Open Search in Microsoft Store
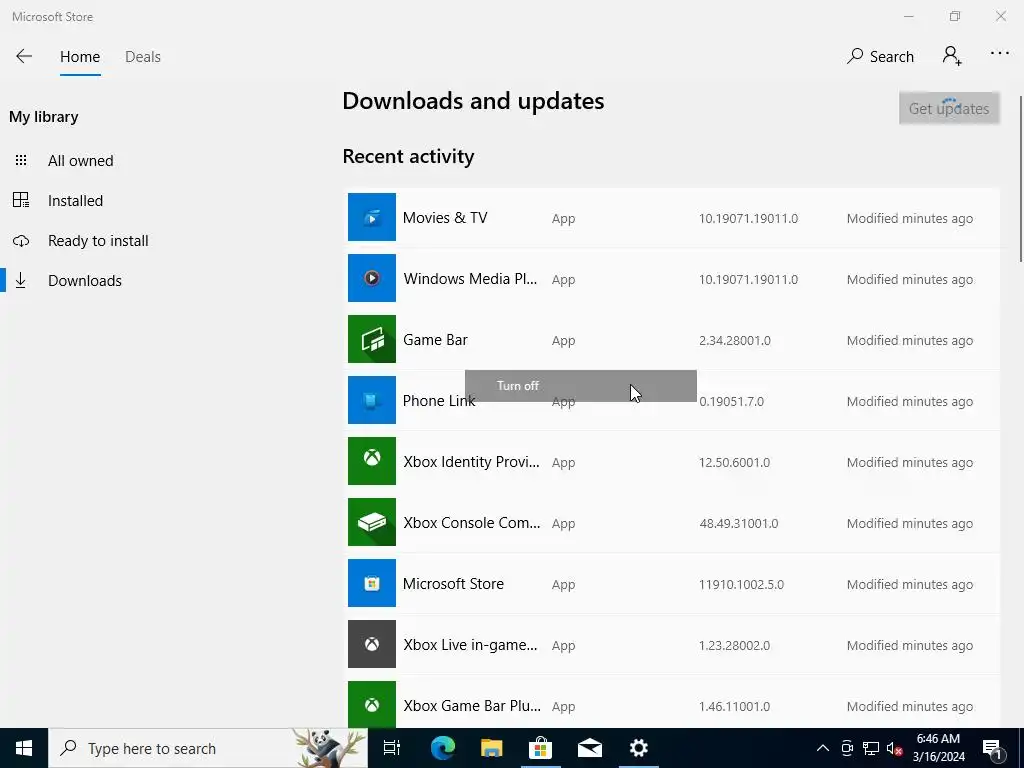Image resolution: width=1024 pixels, height=768 pixels. coord(880,57)
